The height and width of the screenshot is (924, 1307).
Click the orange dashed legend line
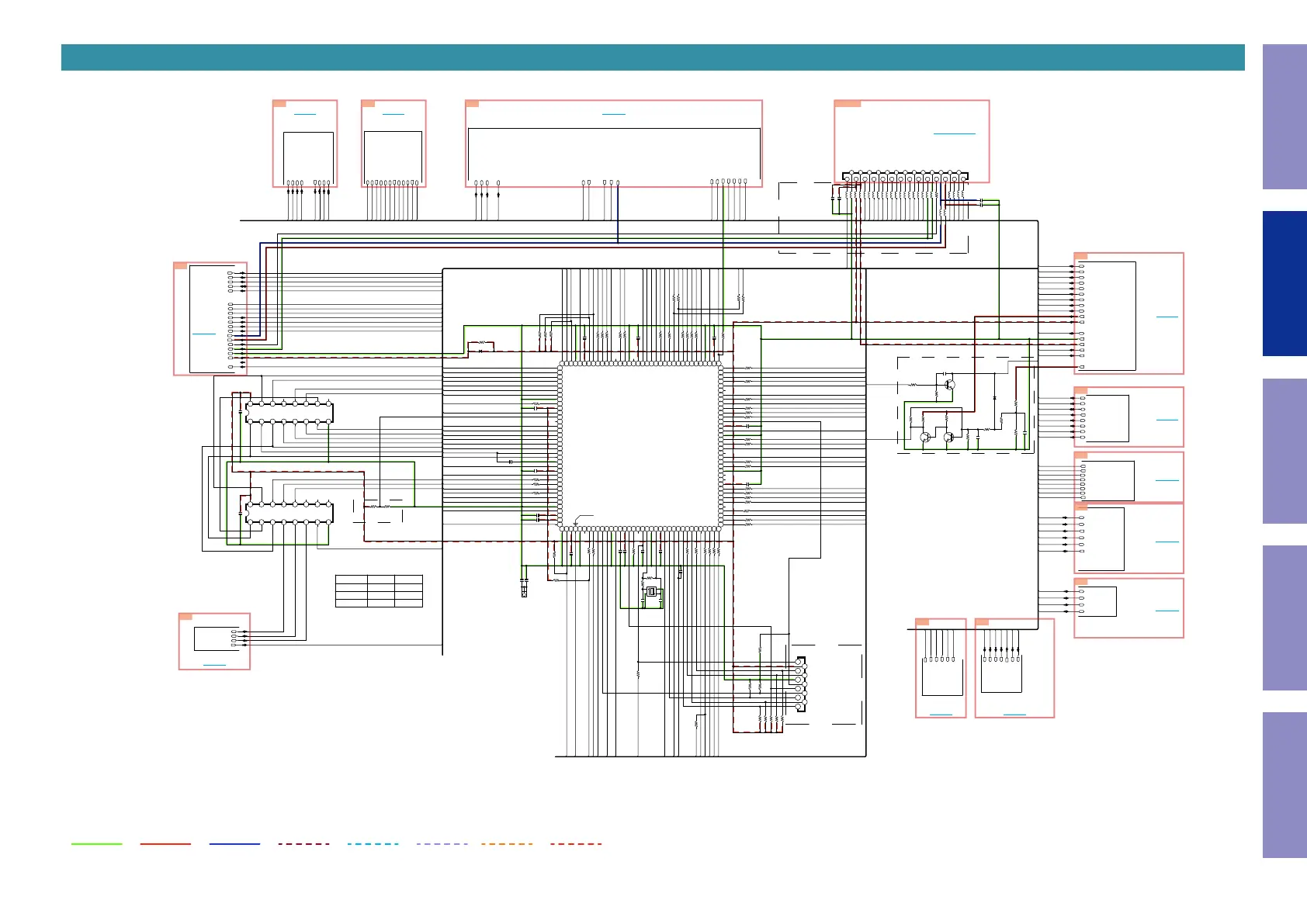pos(507,843)
